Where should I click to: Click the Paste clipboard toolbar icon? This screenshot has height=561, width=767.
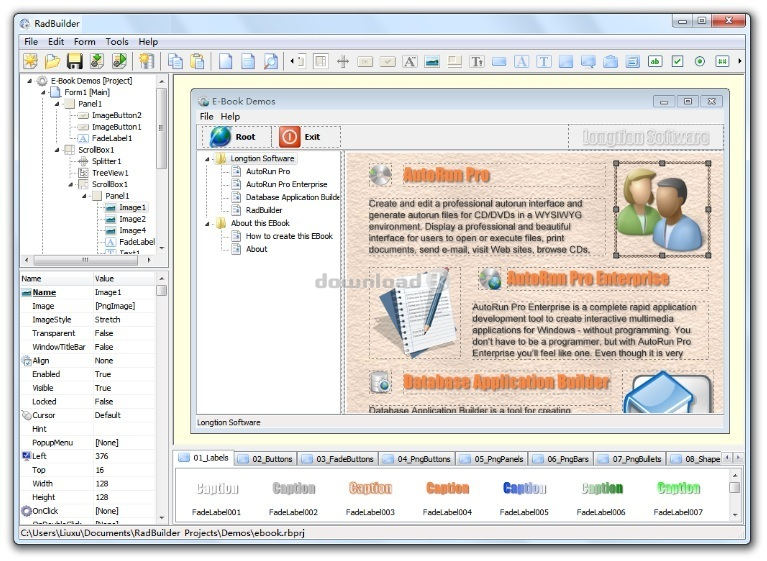[x=198, y=61]
